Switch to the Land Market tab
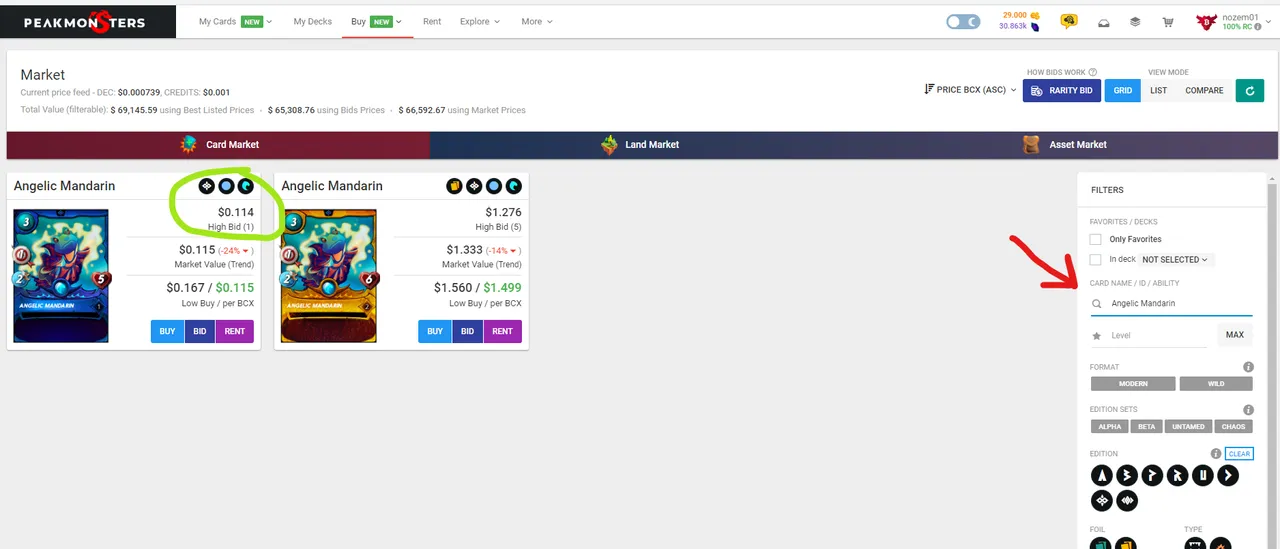1280x549 pixels. pos(639,144)
